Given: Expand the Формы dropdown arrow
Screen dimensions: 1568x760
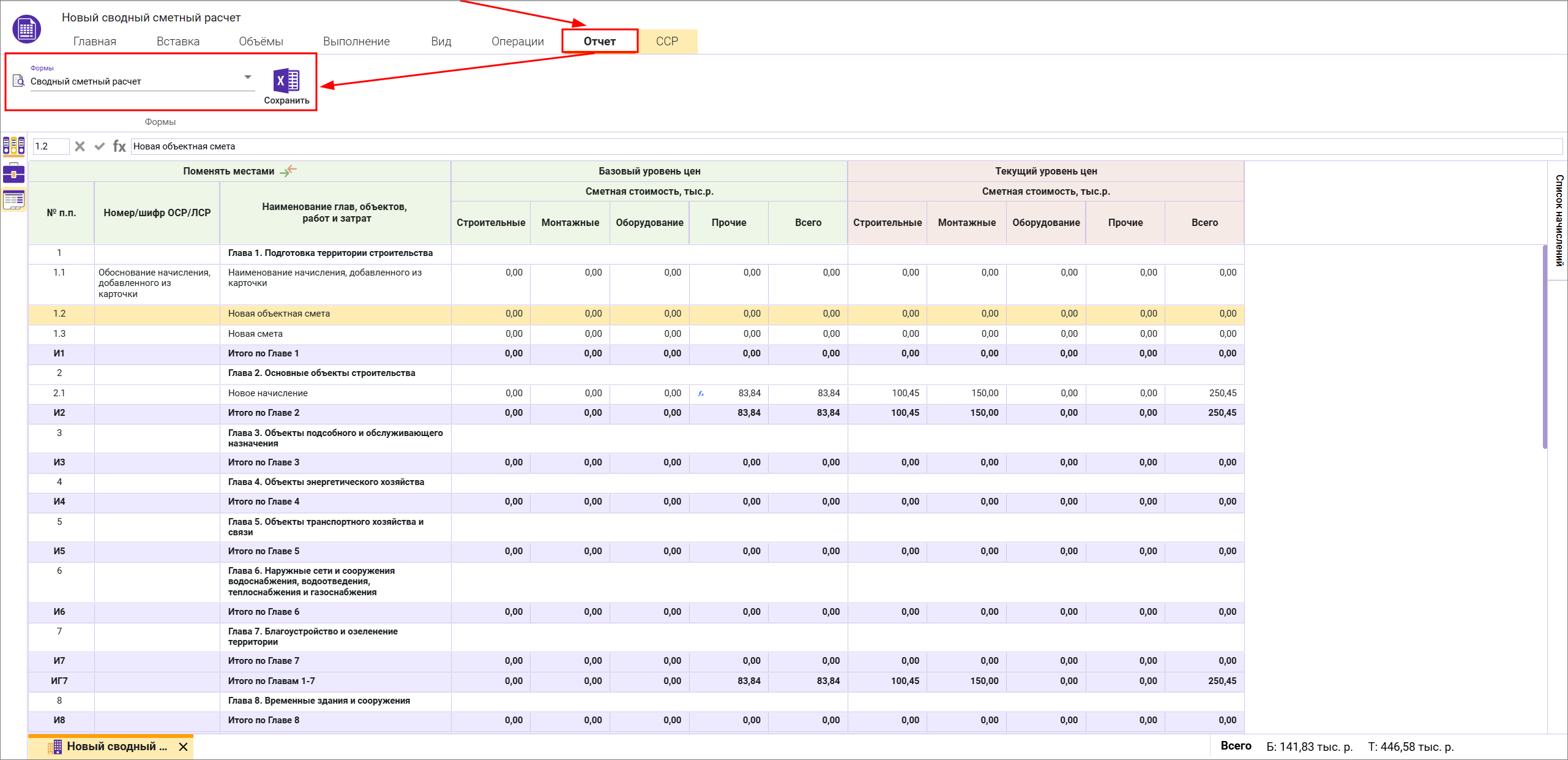Looking at the screenshot, I should (248, 77).
